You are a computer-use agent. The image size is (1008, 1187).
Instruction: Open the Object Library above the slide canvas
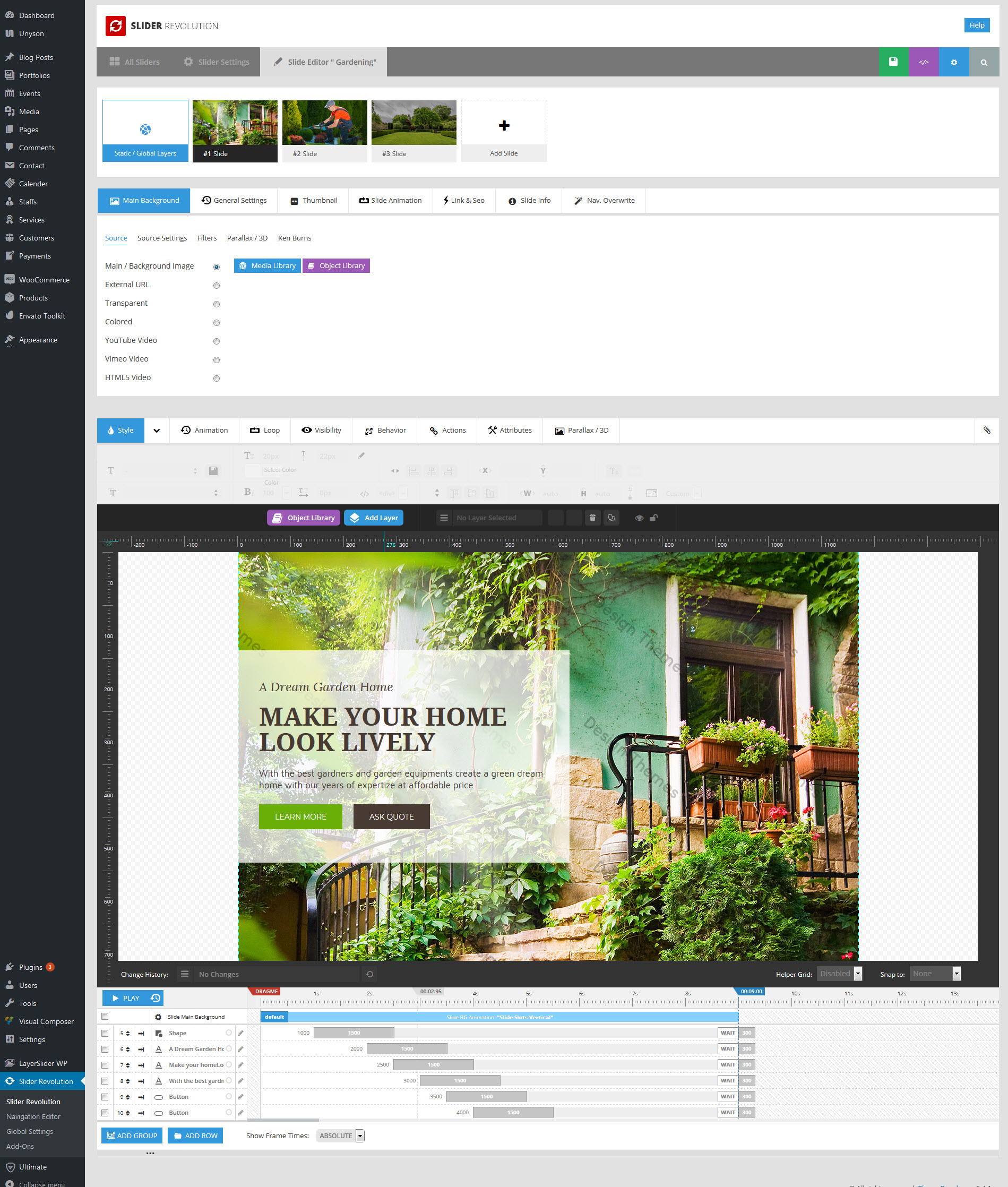(303, 517)
